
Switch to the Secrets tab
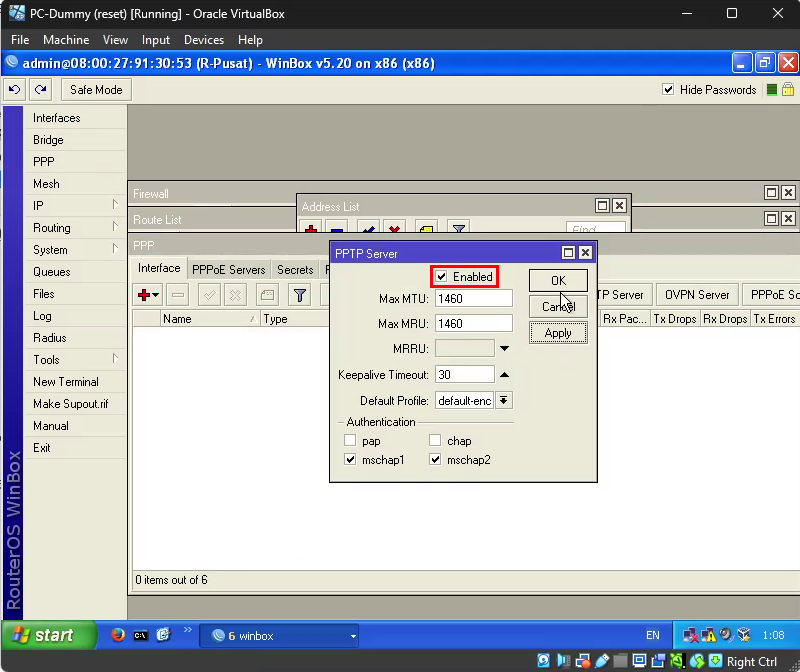click(x=295, y=269)
